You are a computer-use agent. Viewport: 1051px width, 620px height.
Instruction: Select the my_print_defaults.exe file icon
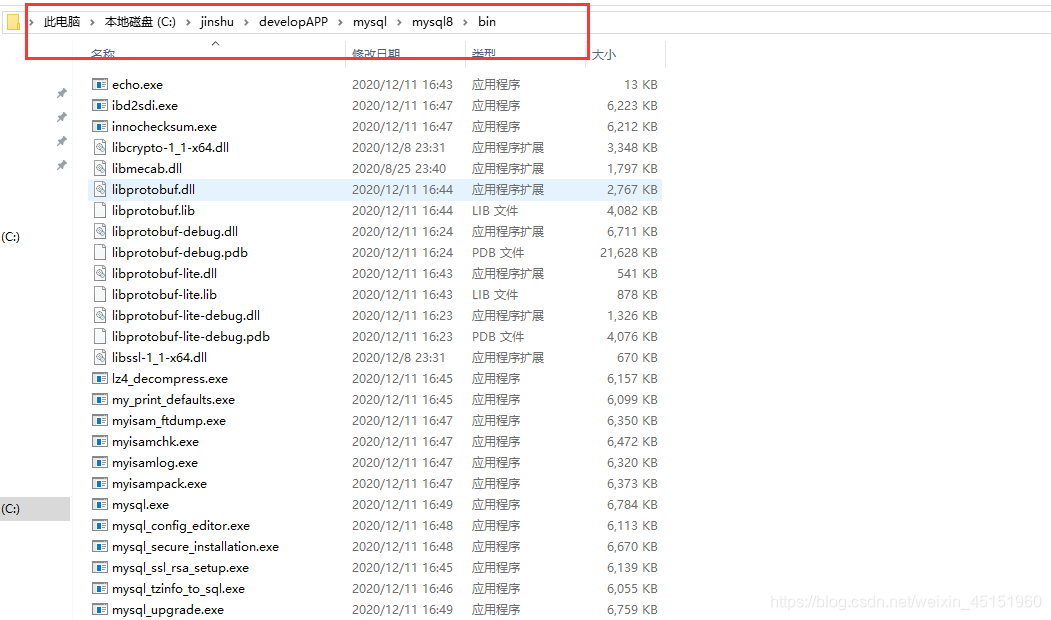(100, 399)
